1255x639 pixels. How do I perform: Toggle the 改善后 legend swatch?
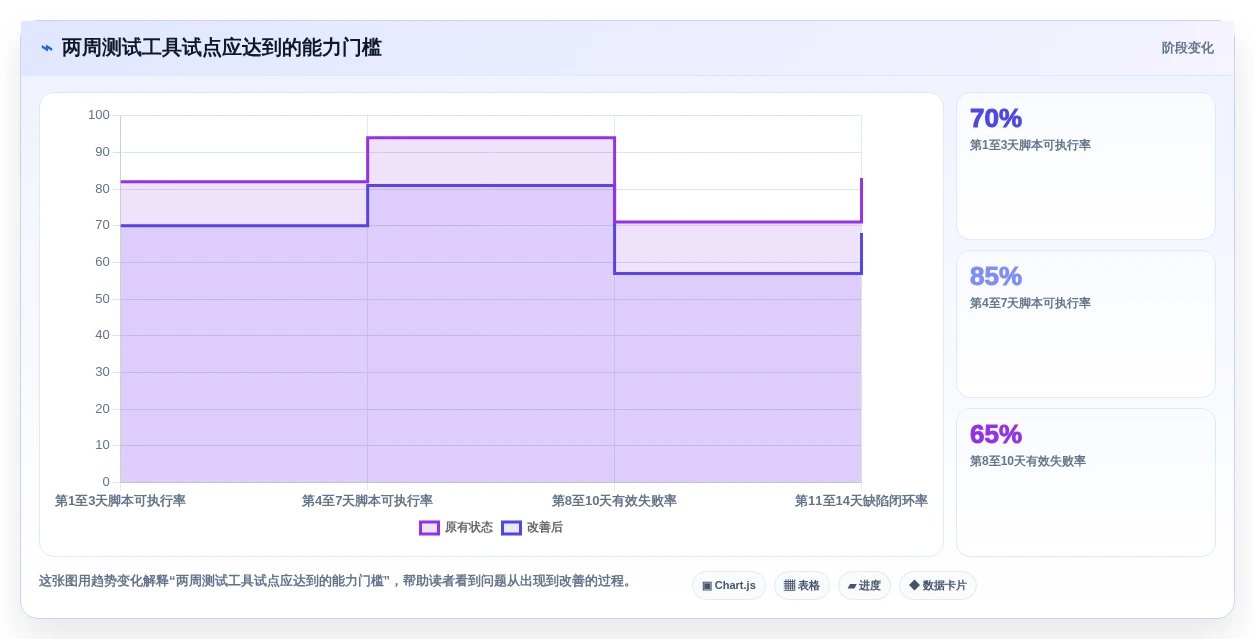511,528
